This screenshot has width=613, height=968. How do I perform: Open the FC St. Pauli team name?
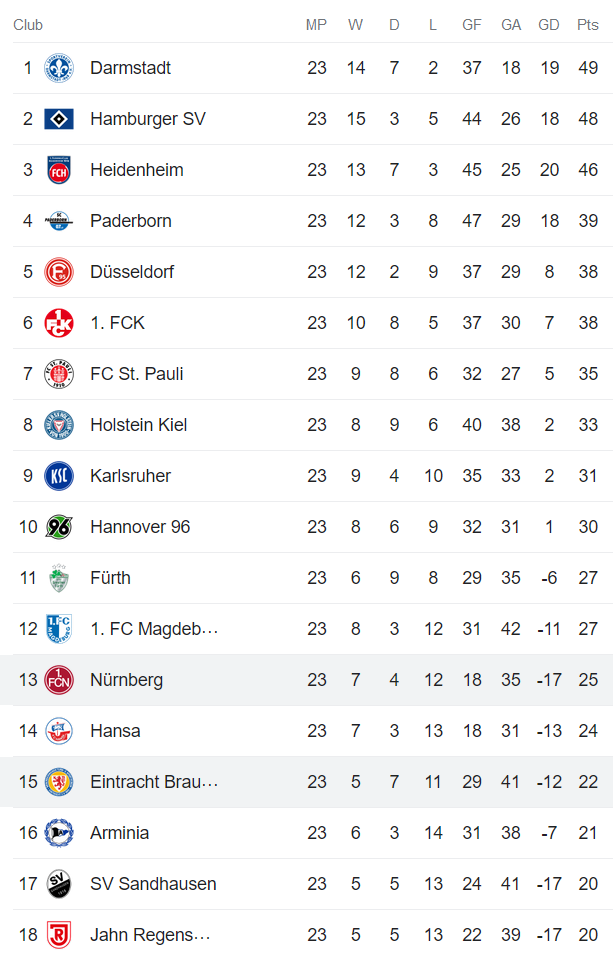coord(136,374)
